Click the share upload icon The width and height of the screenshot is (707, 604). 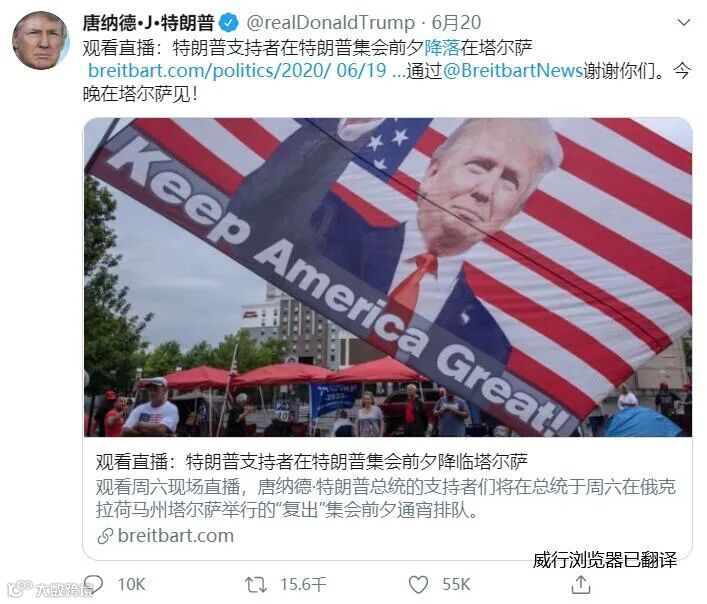pos(581,585)
